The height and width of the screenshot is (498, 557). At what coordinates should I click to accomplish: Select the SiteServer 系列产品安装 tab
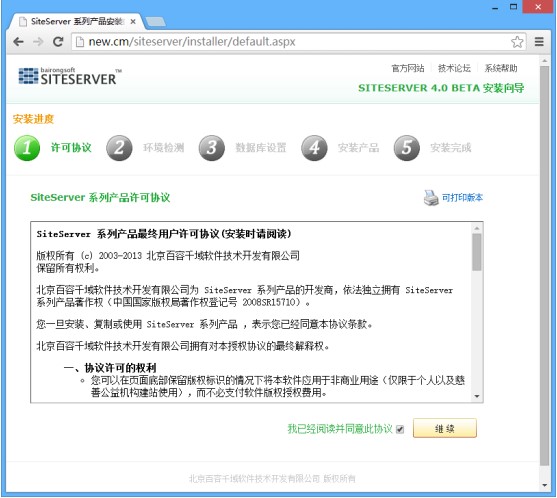click(76, 21)
